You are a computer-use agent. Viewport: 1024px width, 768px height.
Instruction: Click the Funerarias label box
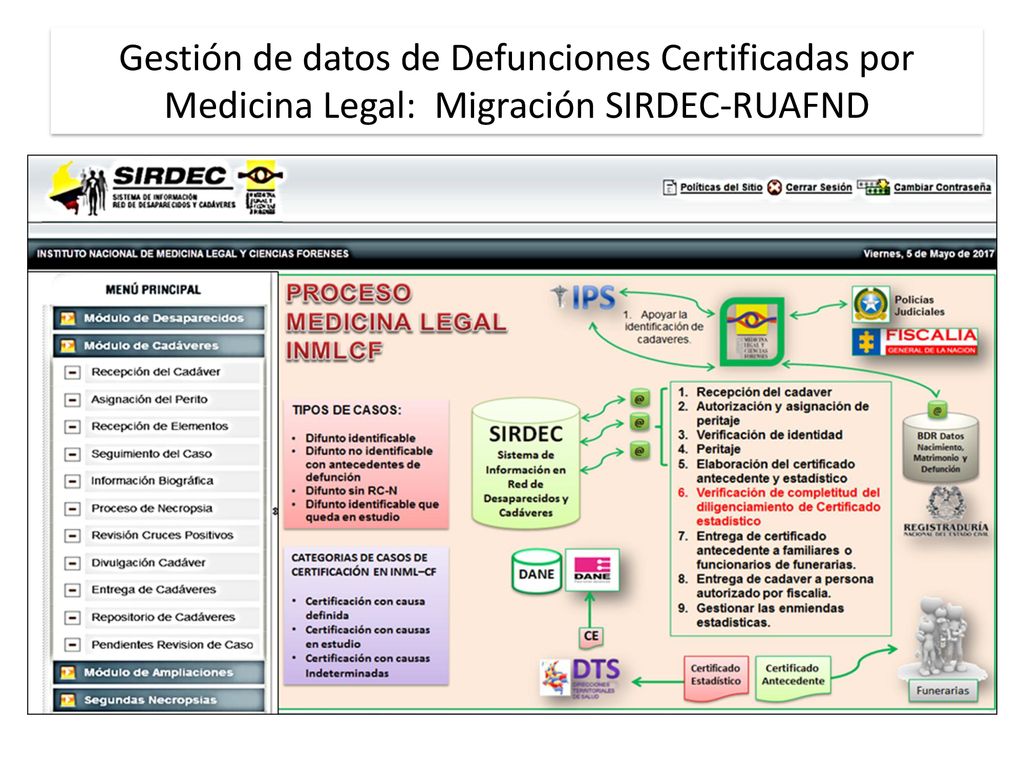(x=942, y=691)
